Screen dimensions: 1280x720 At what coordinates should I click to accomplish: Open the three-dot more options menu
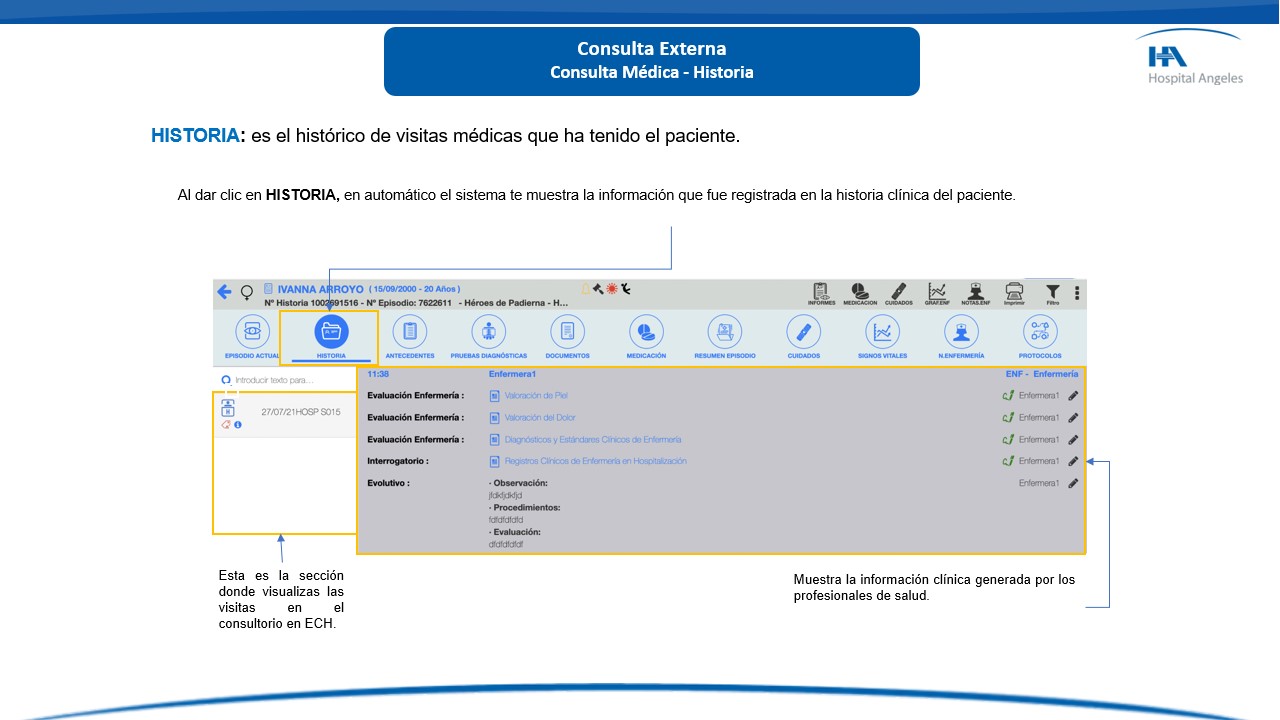[x=1077, y=293]
